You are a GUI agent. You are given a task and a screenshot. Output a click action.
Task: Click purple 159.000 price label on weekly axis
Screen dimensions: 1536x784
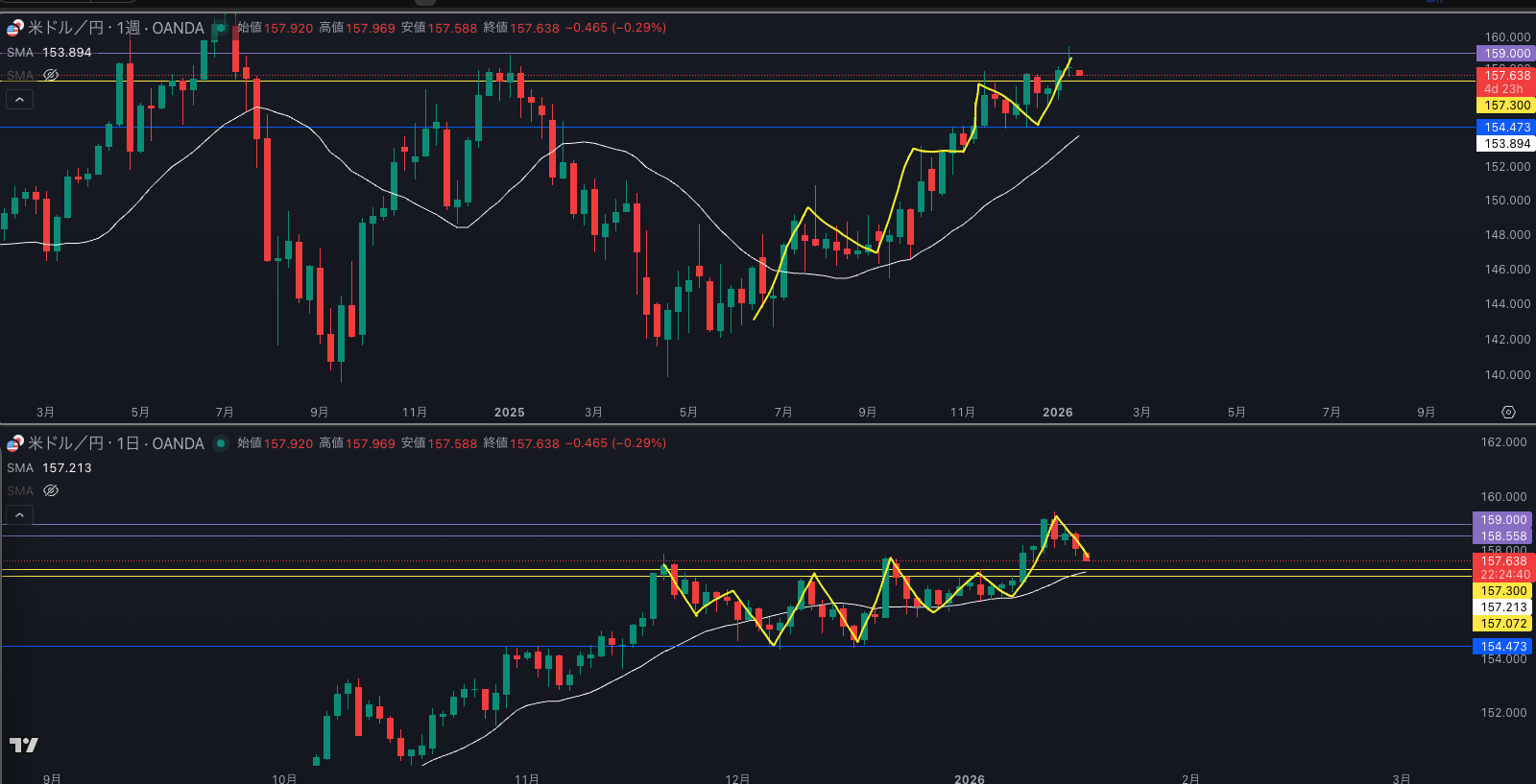coord(1506,54)
